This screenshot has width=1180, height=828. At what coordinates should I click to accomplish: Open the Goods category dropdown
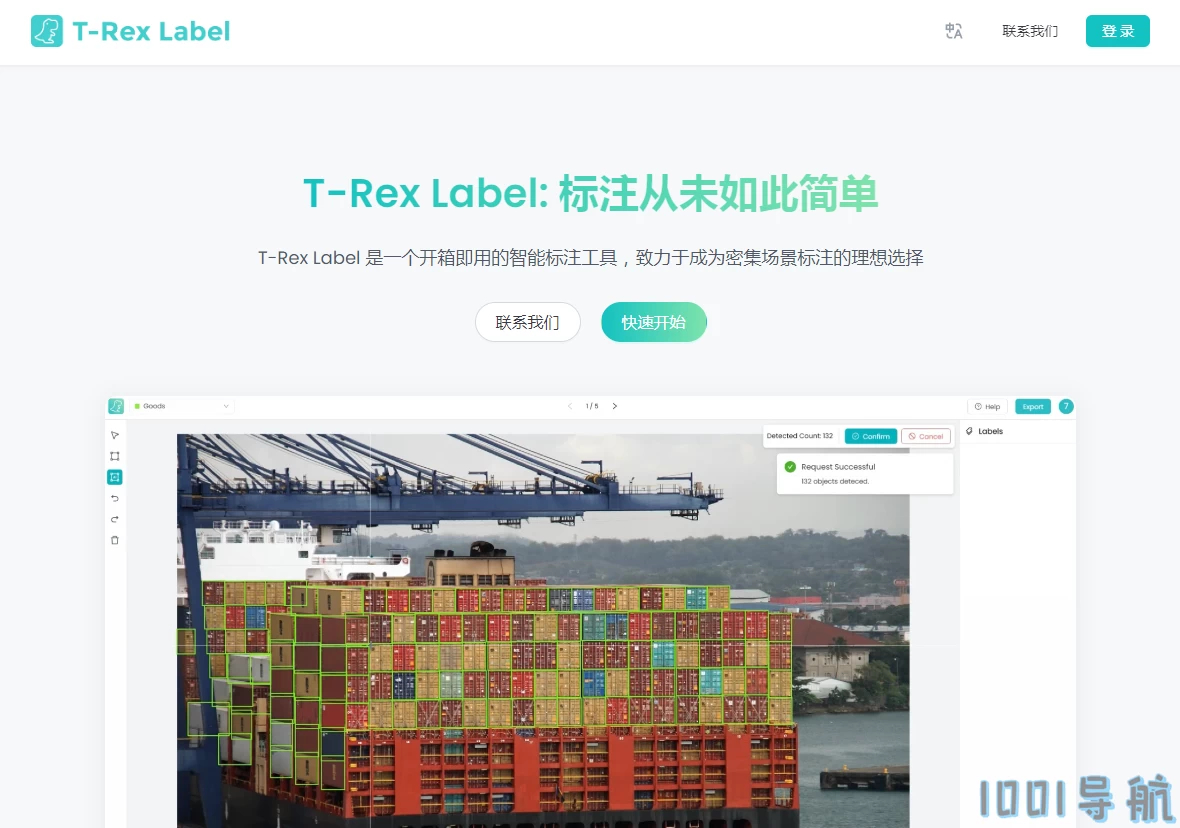coord(181,406)
